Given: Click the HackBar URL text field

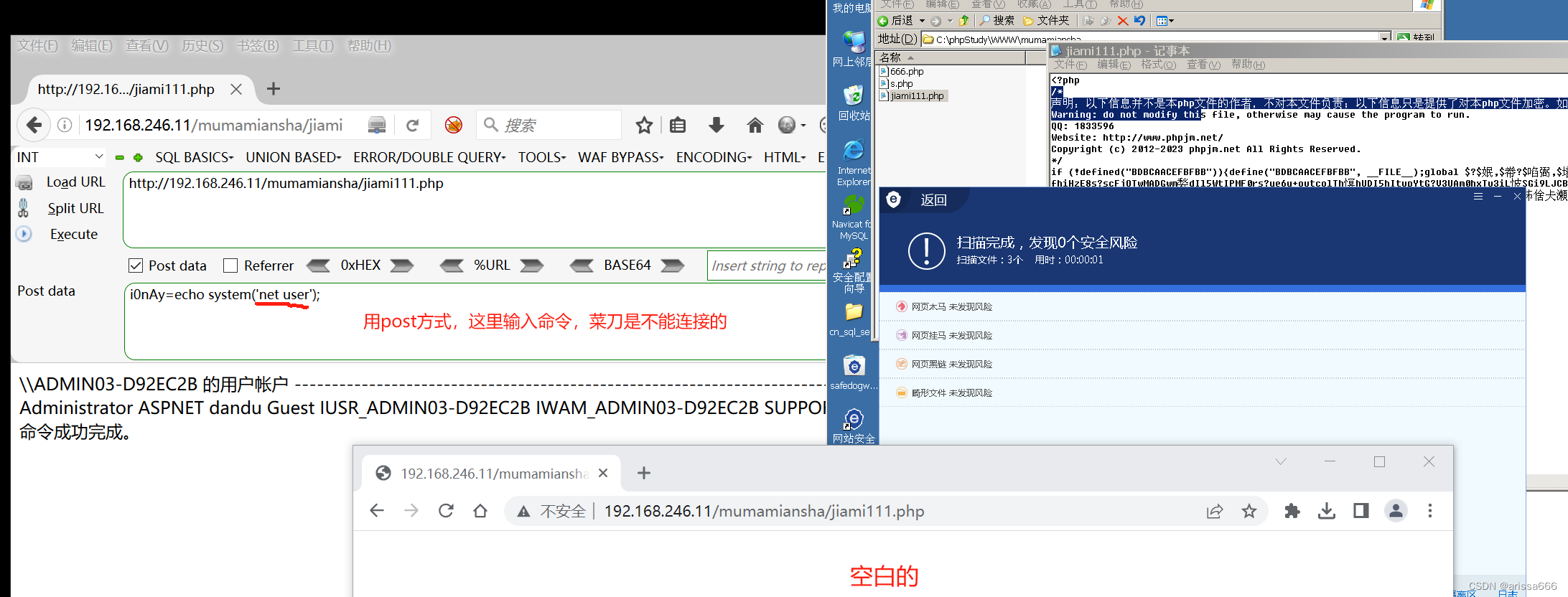Looking at the screenshot, I should click(x=475, y=210).
